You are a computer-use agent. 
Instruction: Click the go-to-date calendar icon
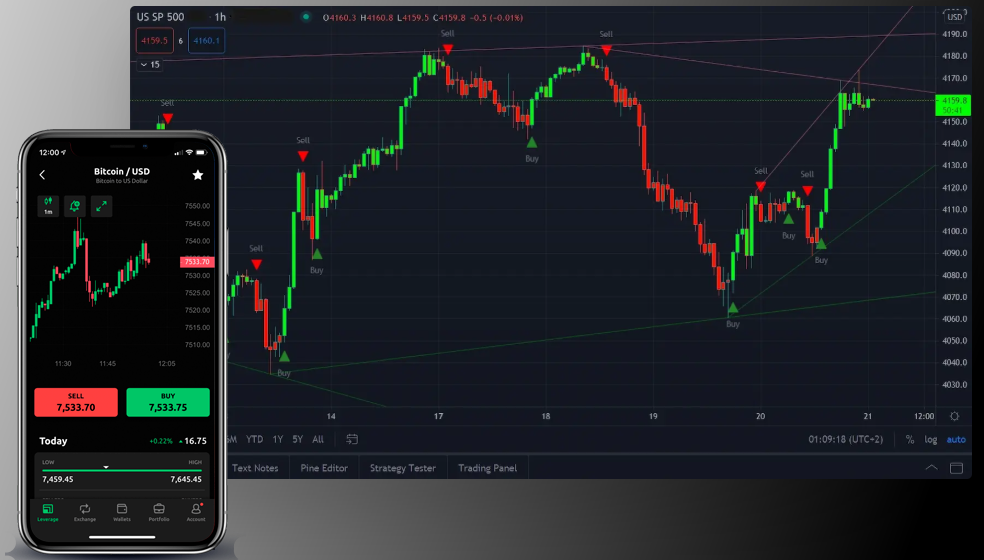coord(352,439)
